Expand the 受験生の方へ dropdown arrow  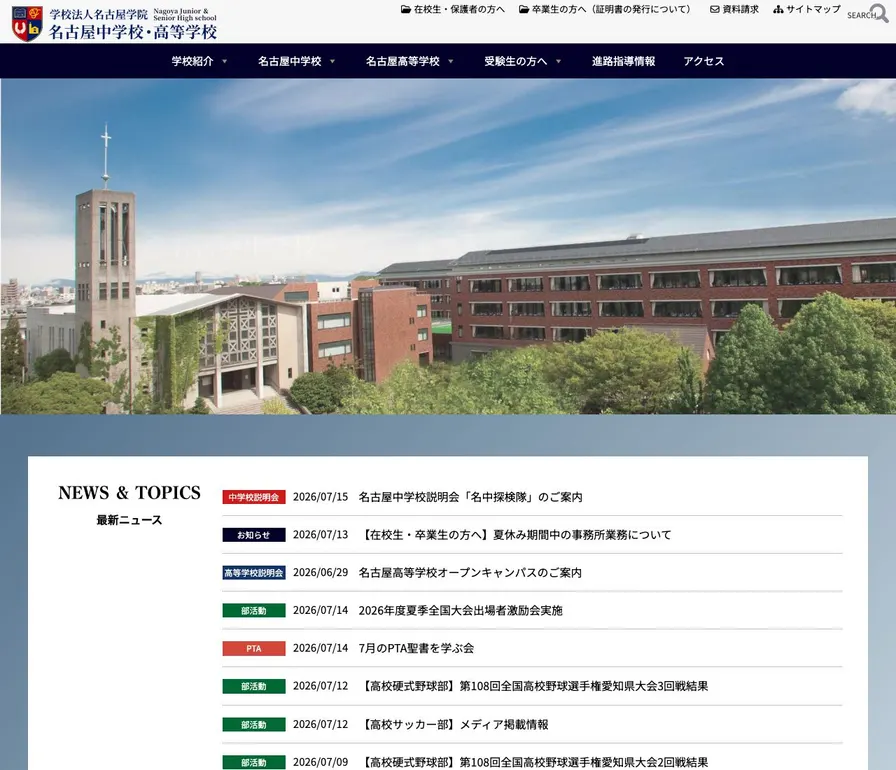pyautogui.click(x=558, y=61)
